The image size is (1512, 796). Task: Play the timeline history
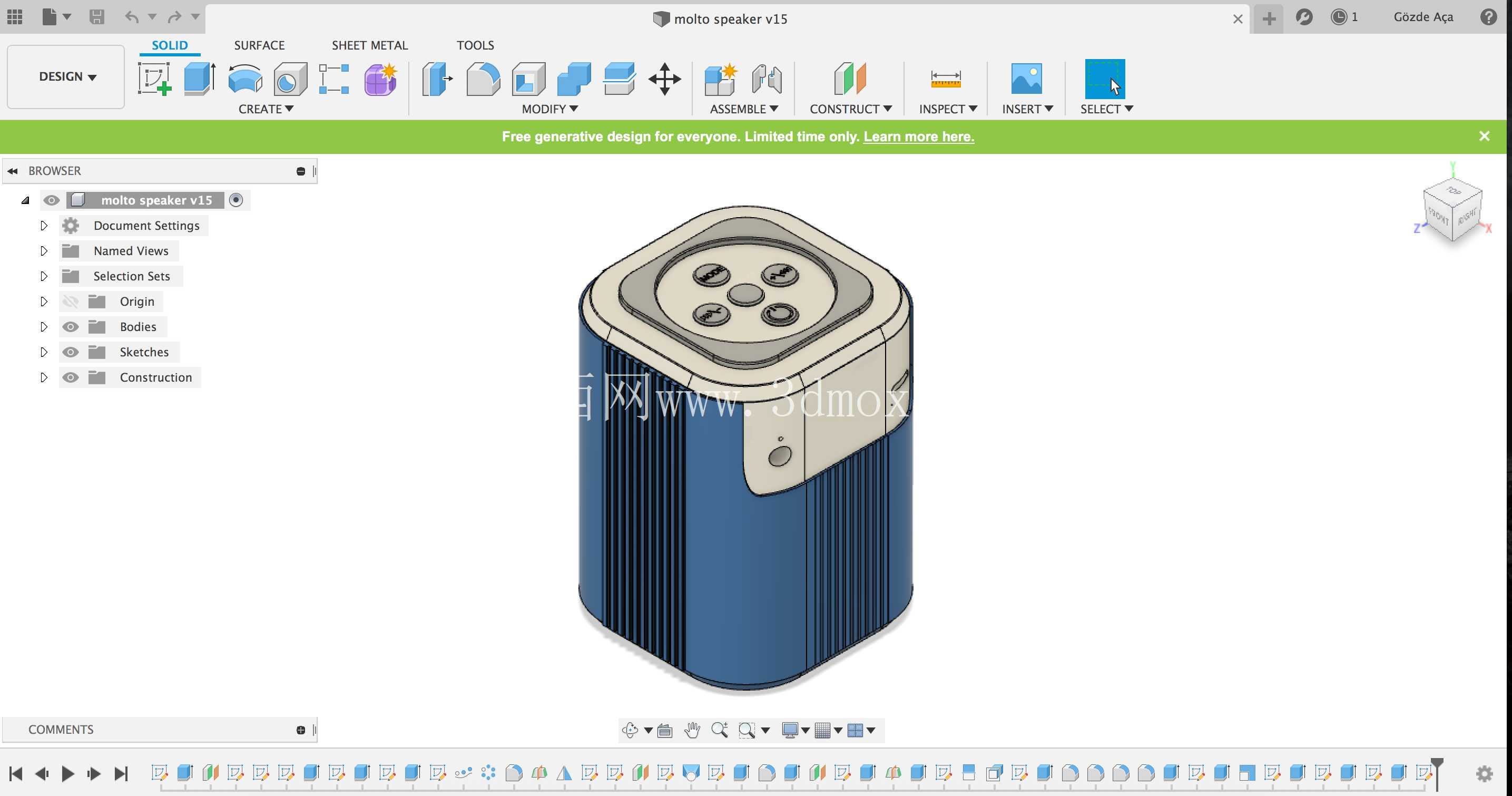[x=67, y=774]
